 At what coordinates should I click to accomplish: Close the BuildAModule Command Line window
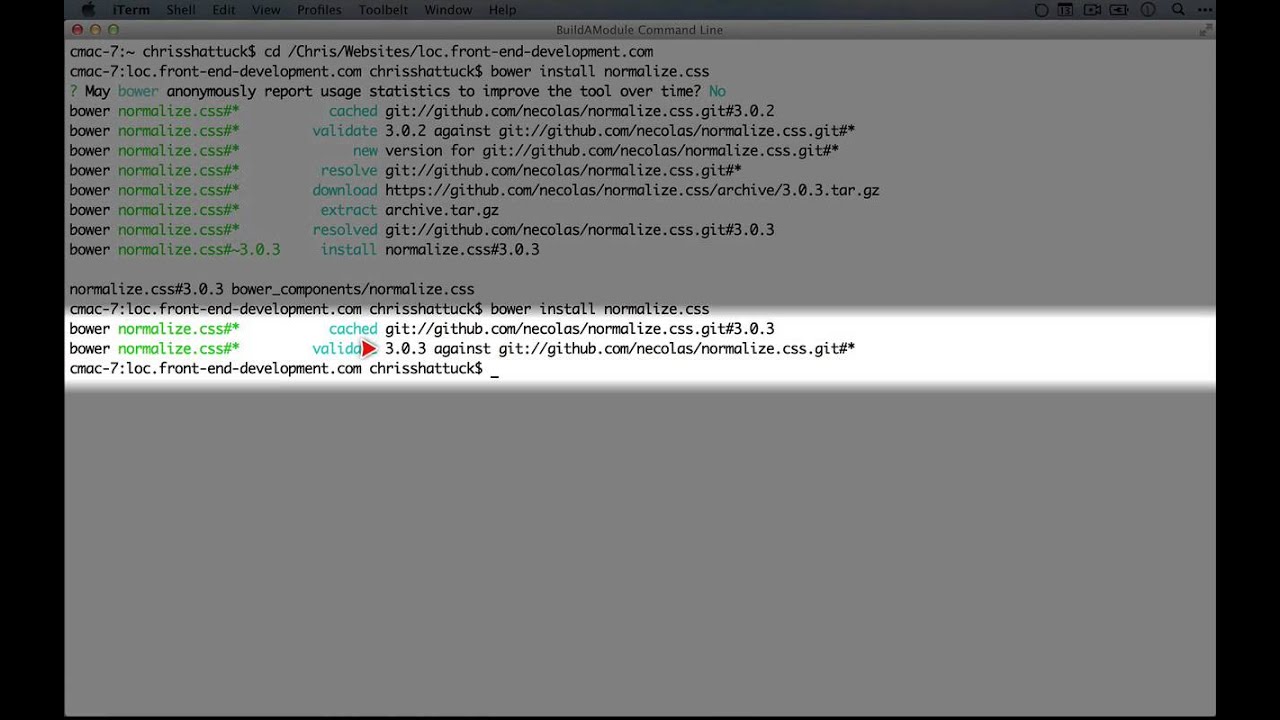click(x=77, y=30)
